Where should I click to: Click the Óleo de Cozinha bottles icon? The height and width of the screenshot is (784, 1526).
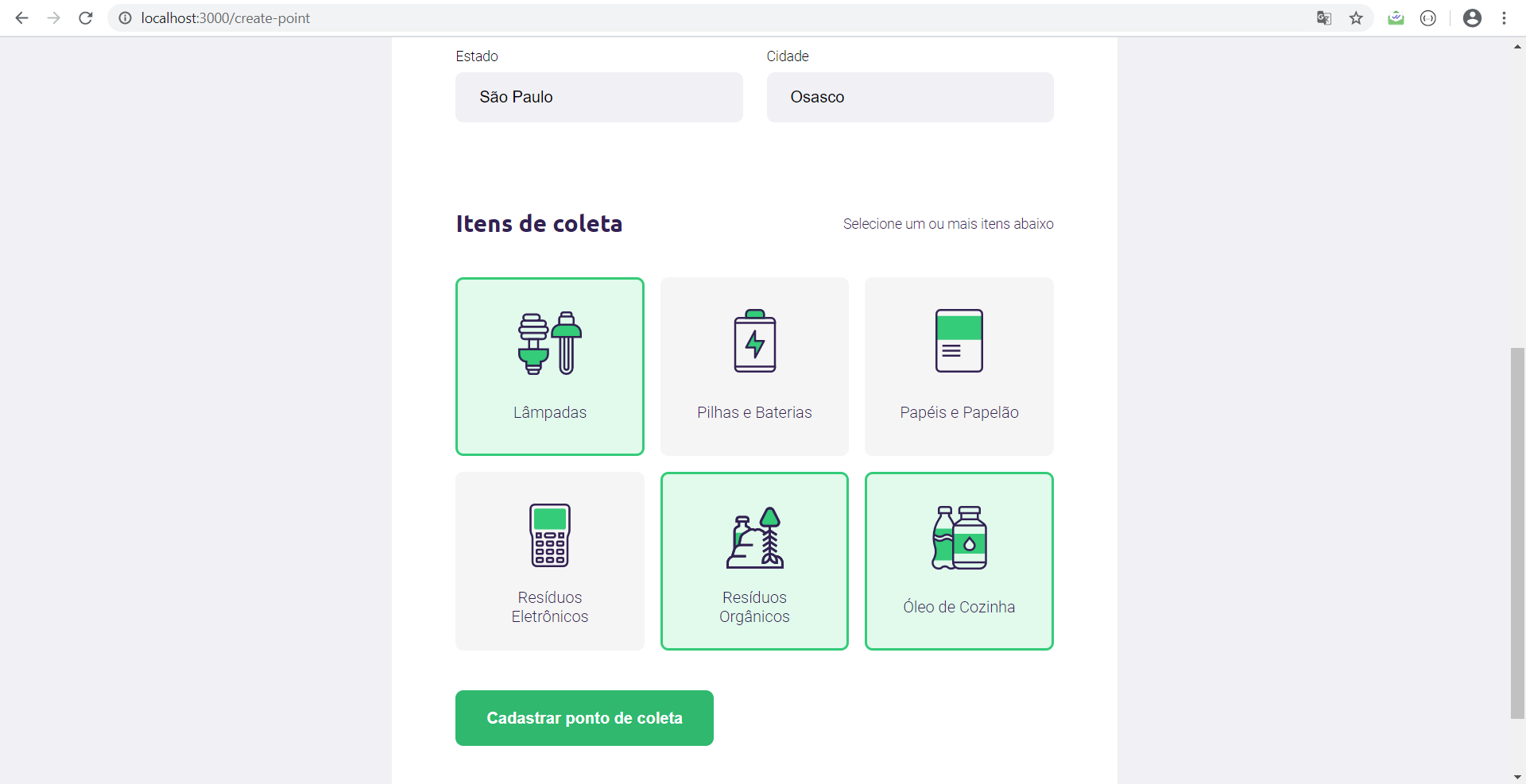click(959, 539)
